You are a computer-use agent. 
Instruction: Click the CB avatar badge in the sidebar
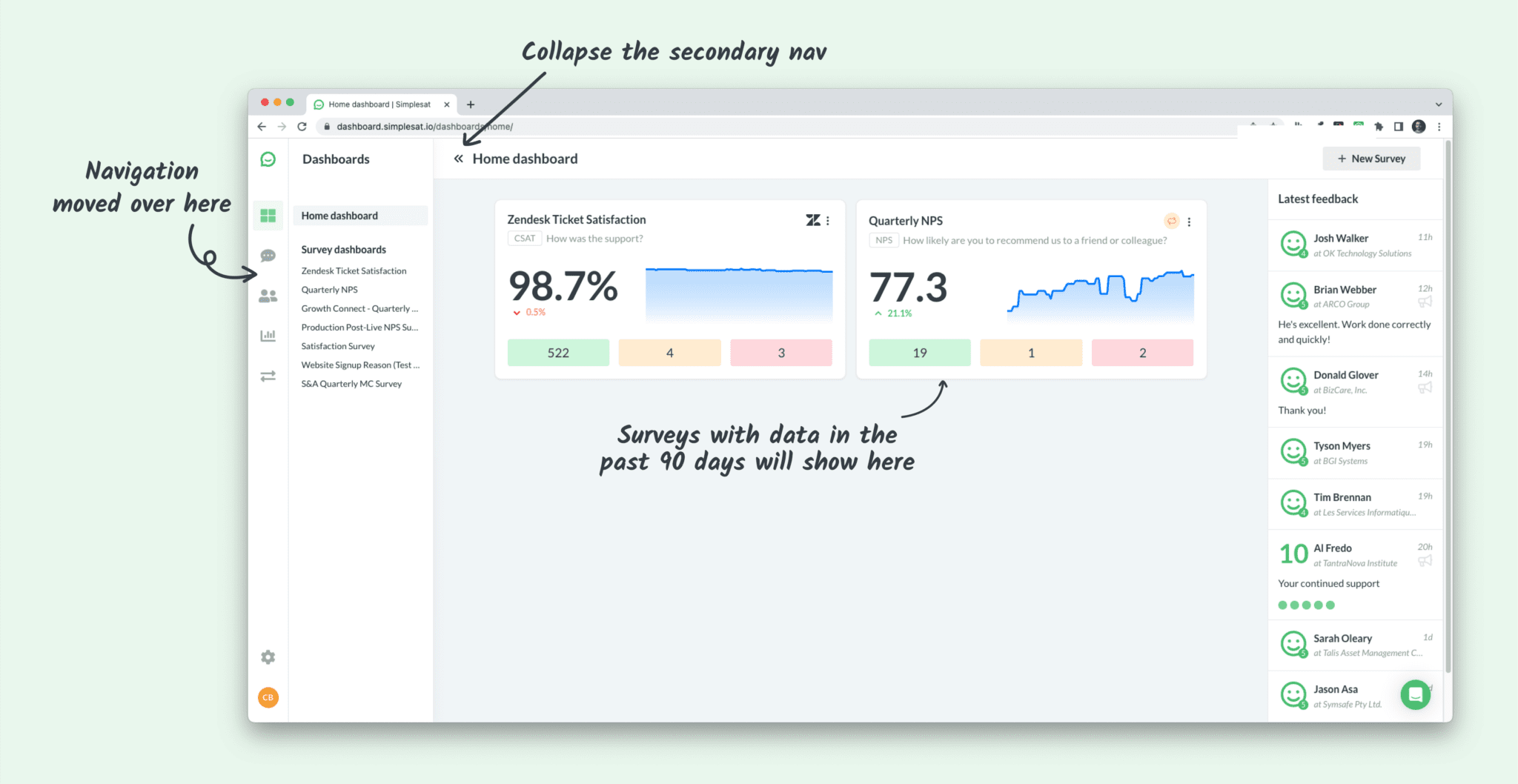click(x=268, y=697)
